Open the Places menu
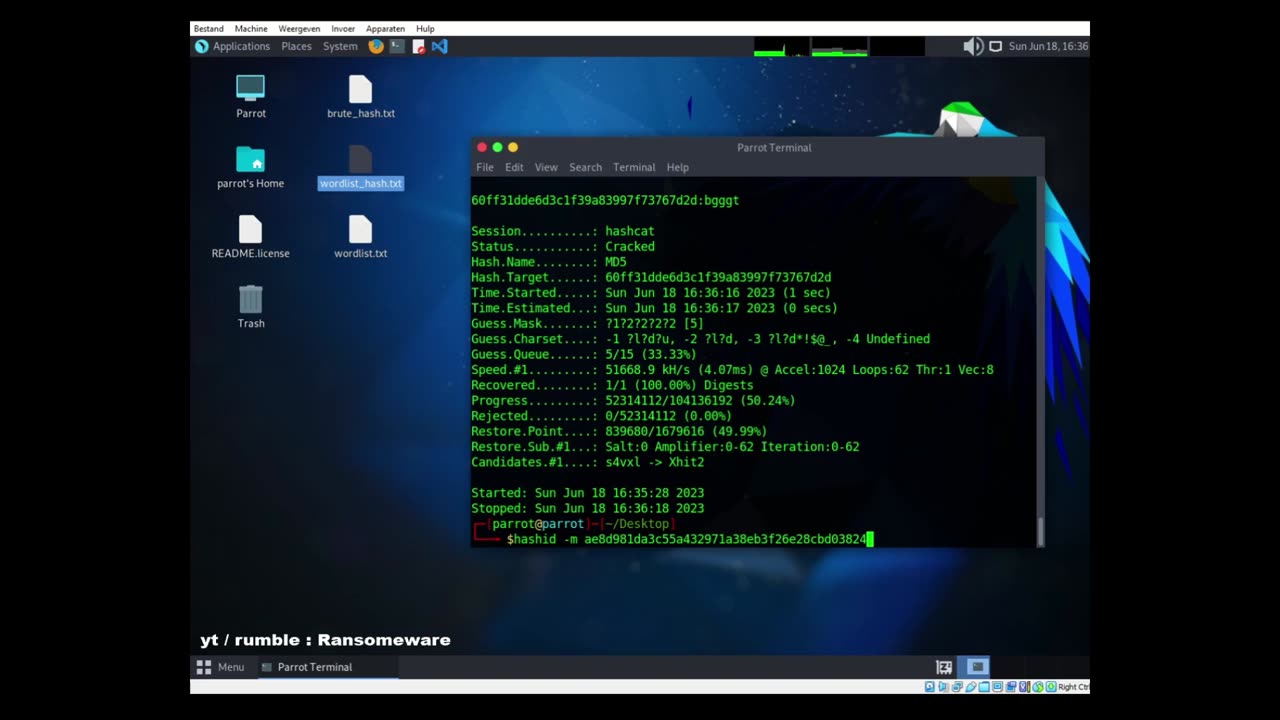 pos(296,46)
